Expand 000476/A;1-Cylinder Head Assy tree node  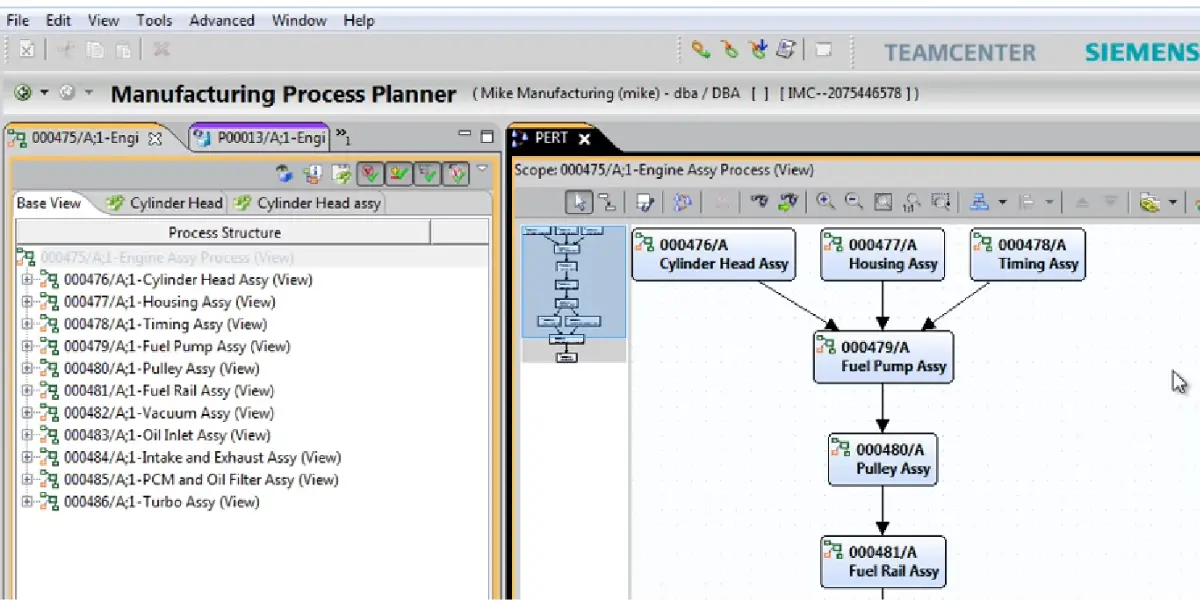coord(27,280)
